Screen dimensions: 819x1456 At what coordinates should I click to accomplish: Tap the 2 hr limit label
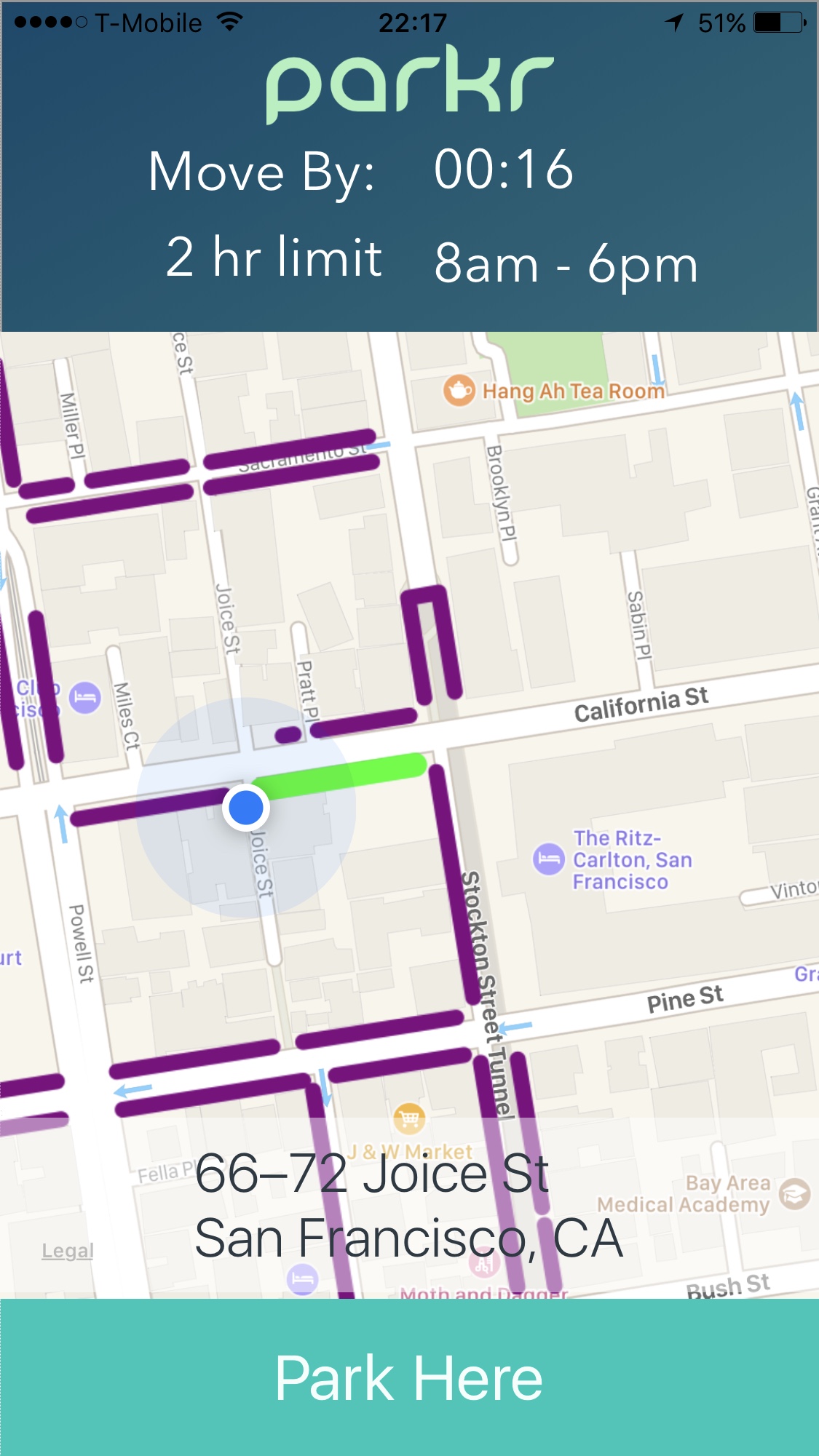[x=274, y=257]
